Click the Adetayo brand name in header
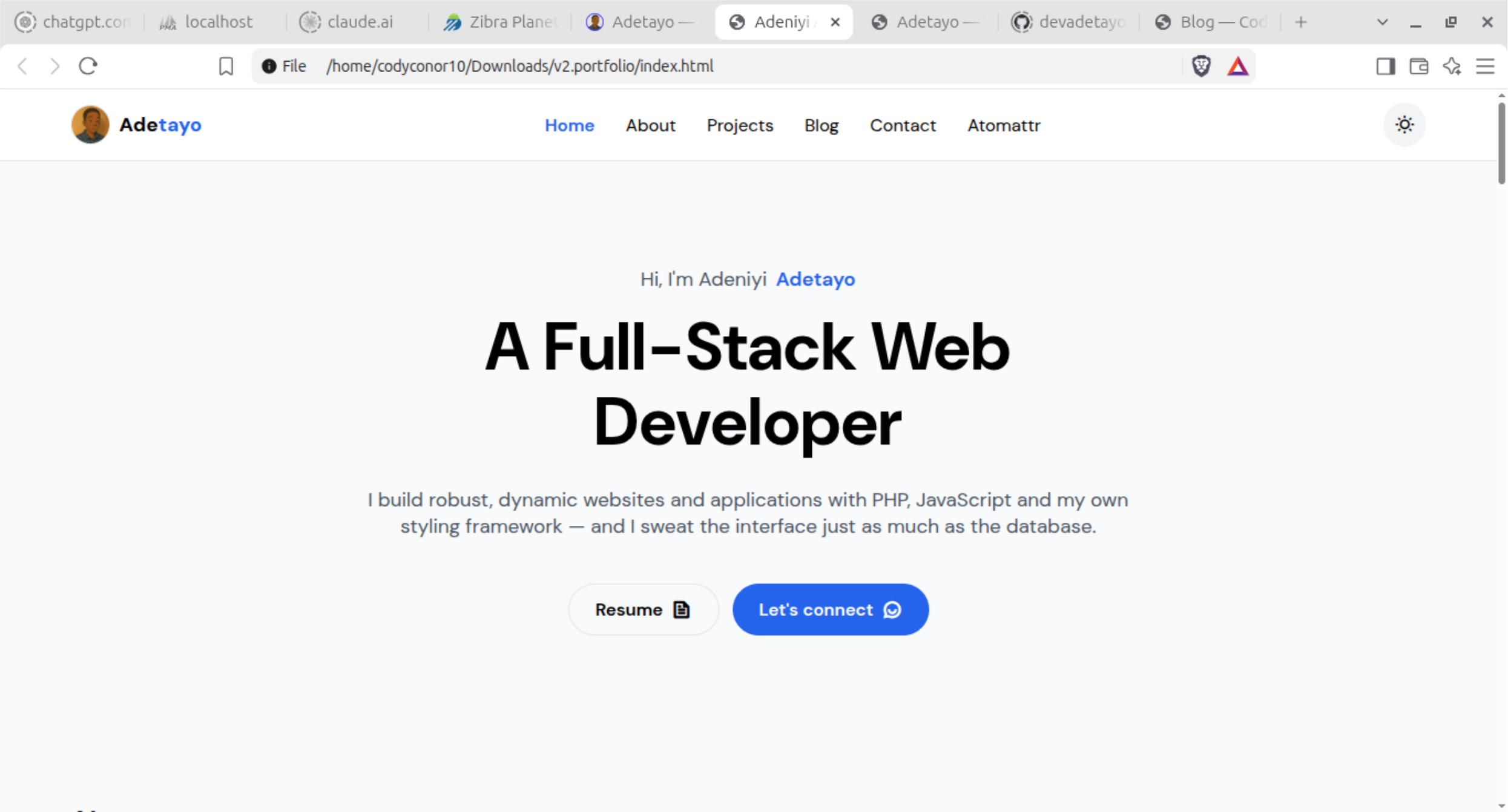This screenshot has width=1508, height=812. [160, 125]
